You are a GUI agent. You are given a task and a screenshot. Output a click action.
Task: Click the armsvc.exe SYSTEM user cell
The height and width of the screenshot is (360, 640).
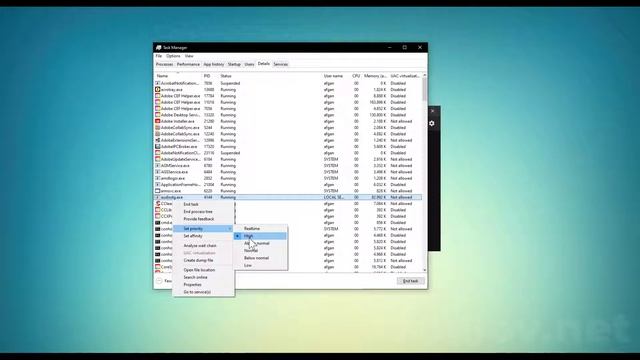click(x=331, y=191)
